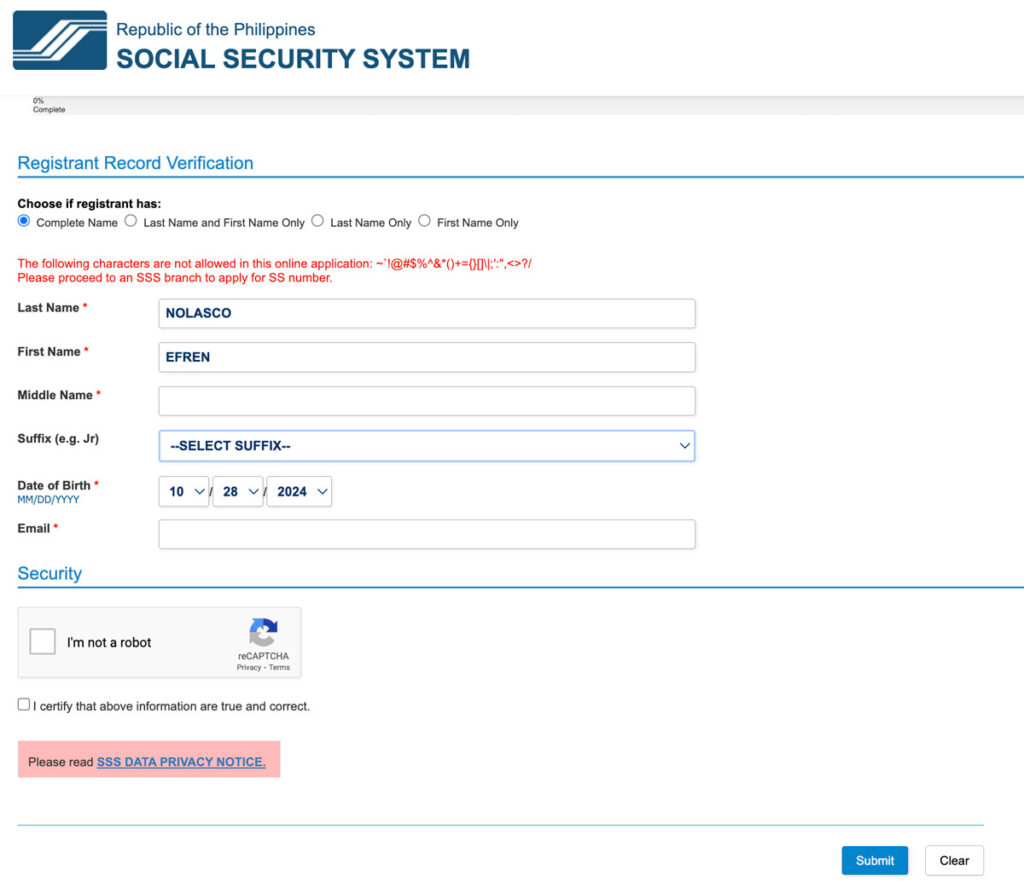Select the Last Name Only option
The image size is (1024, 881).
point(317,221)
